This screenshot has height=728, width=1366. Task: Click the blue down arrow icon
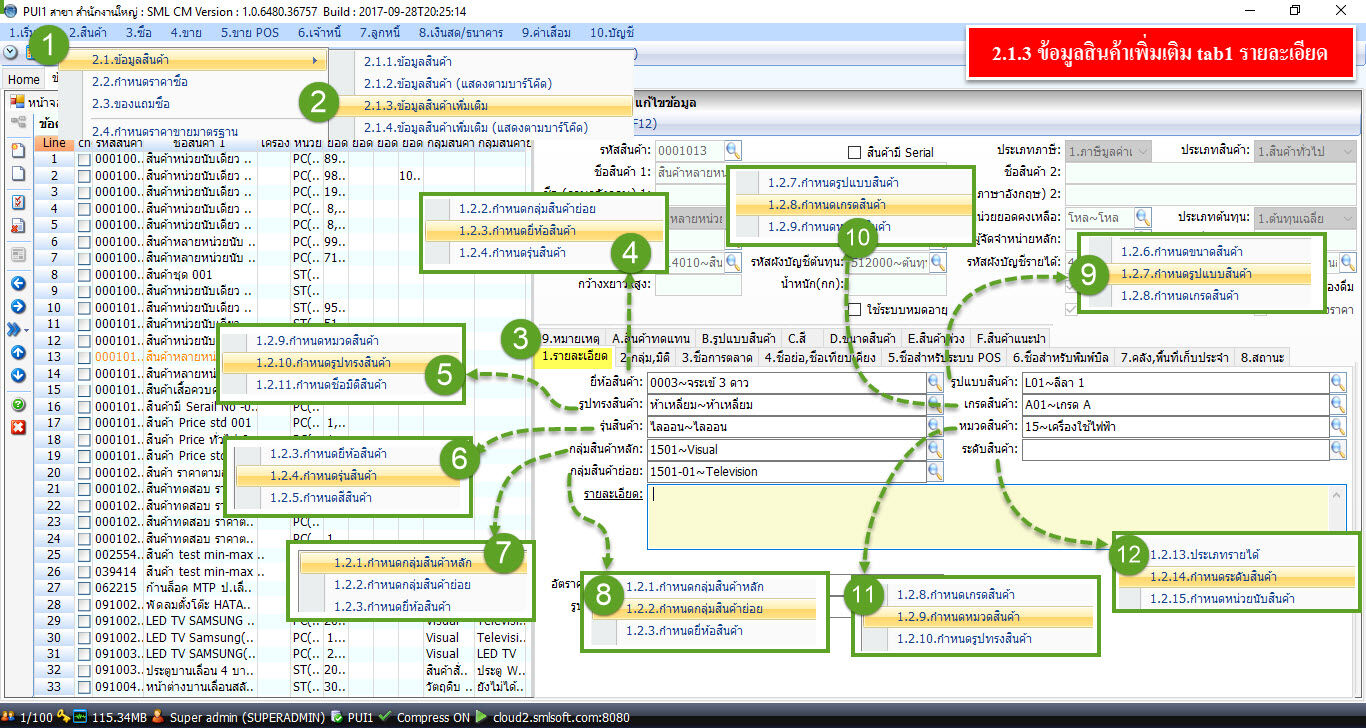(x=18, y=375)
